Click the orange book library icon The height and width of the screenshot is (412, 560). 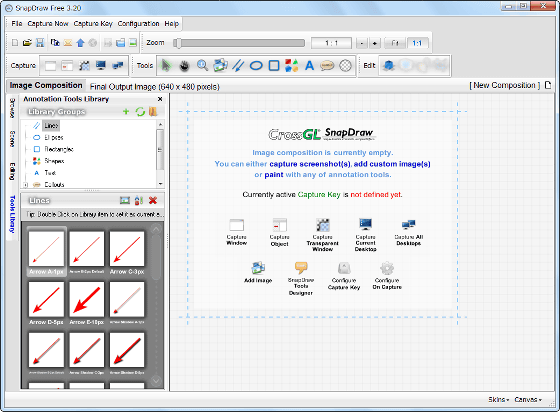153,112
